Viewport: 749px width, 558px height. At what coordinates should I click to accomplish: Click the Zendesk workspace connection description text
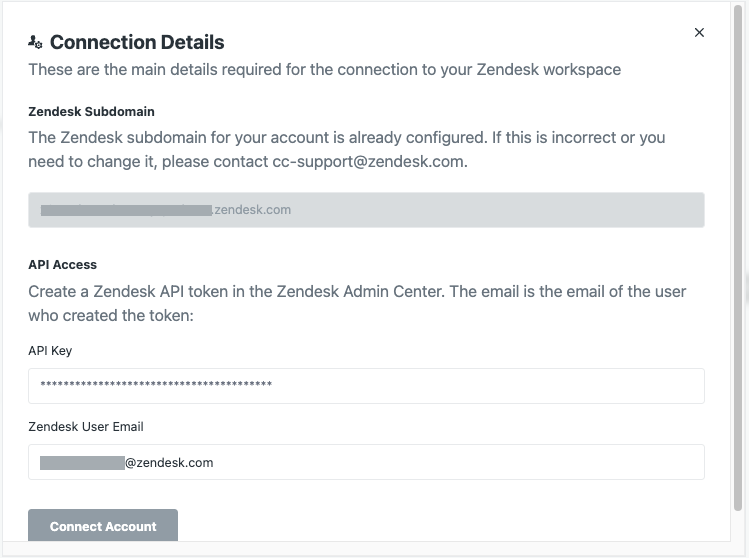click(x=324, y=69)
